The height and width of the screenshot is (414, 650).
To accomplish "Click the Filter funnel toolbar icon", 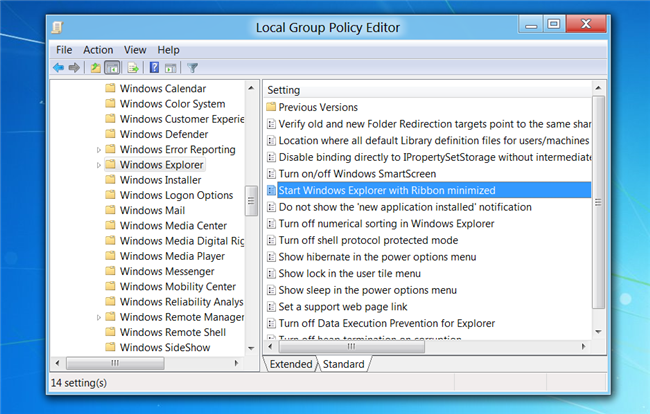I will [193, 68].
